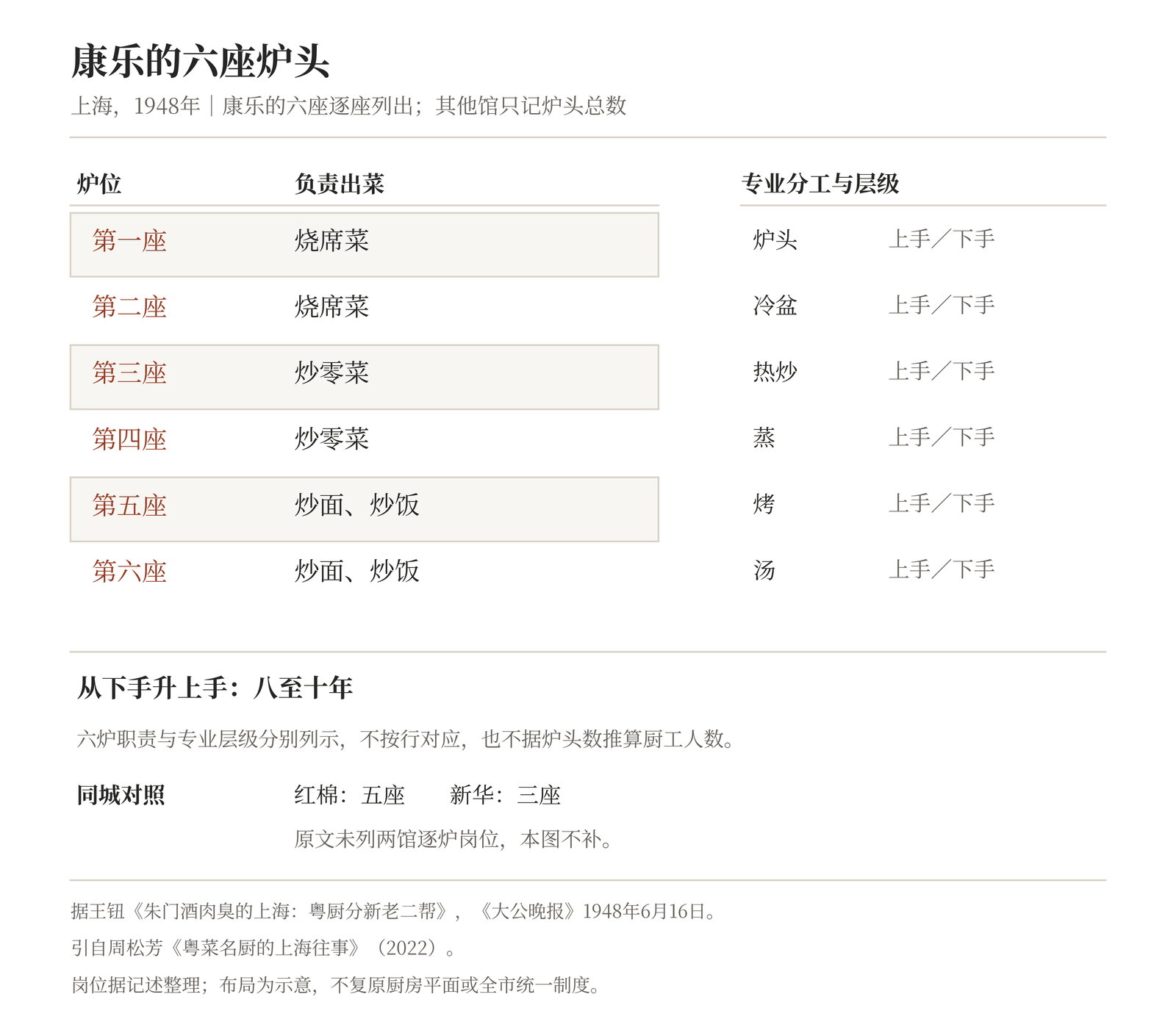Select the text 新华：三座

pos(506,795)
